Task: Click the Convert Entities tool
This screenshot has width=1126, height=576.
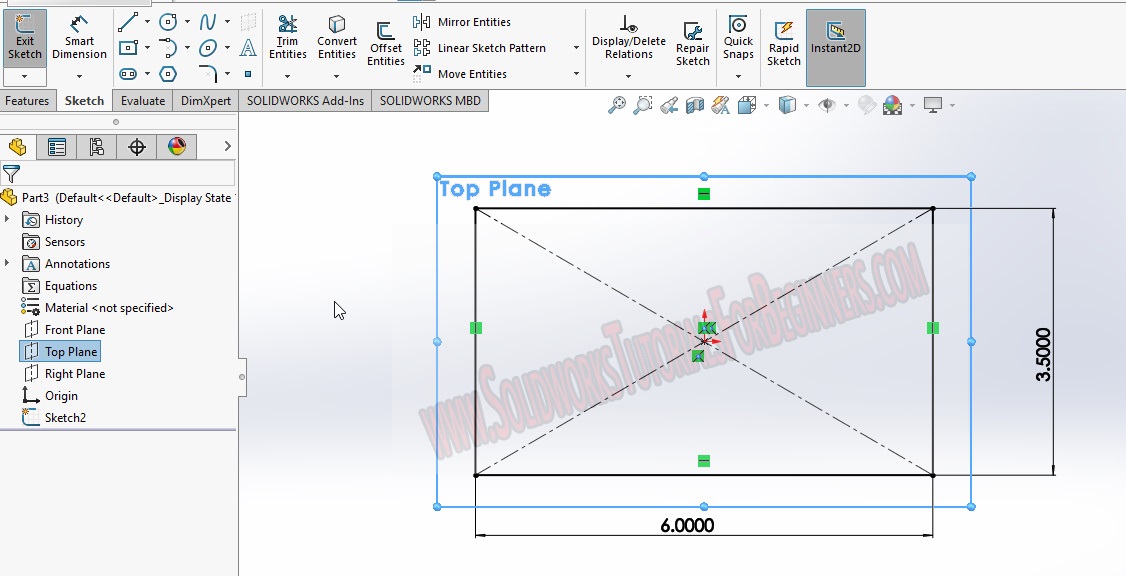Action: (x=337, y=36)
